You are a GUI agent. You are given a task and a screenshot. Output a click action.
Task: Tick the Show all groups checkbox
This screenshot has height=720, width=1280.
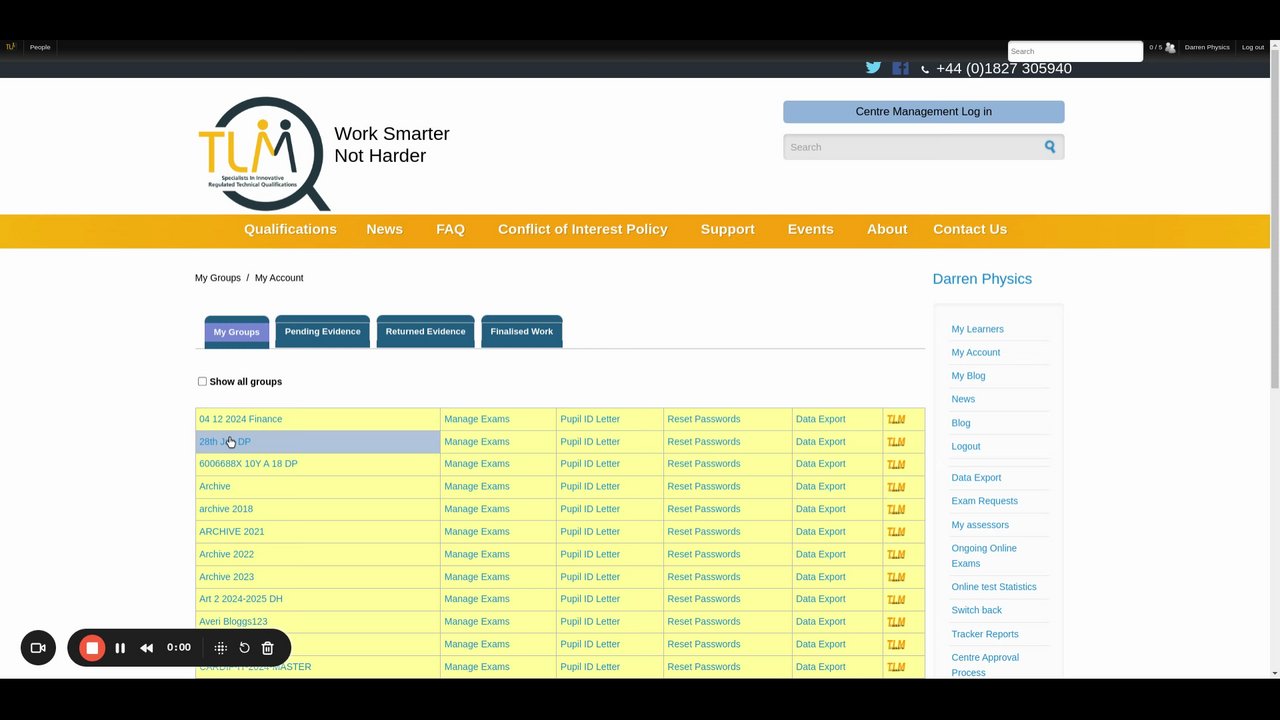(x=202, y=381)
